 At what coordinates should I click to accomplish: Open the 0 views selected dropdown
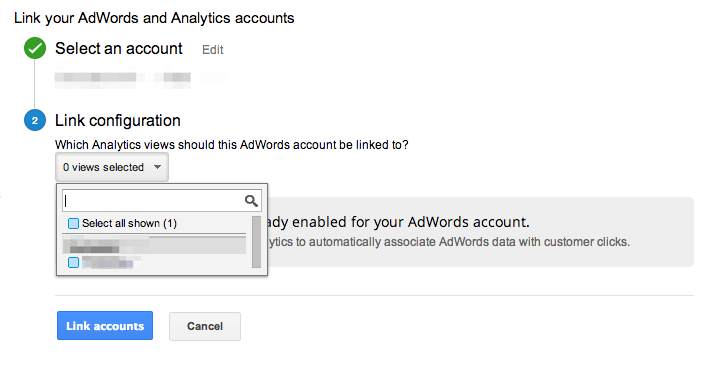(x=112, y=167)
